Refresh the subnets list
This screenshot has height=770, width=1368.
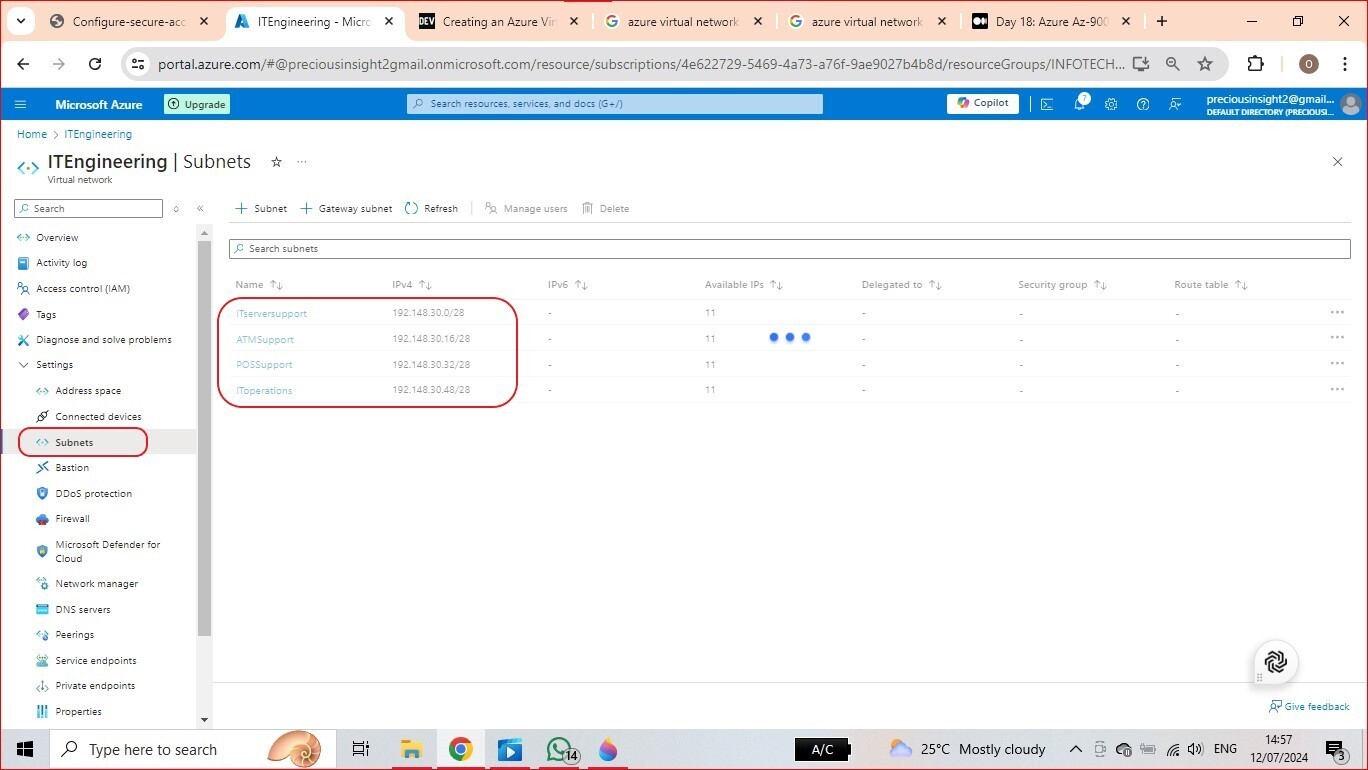click(x=432, y=208)
